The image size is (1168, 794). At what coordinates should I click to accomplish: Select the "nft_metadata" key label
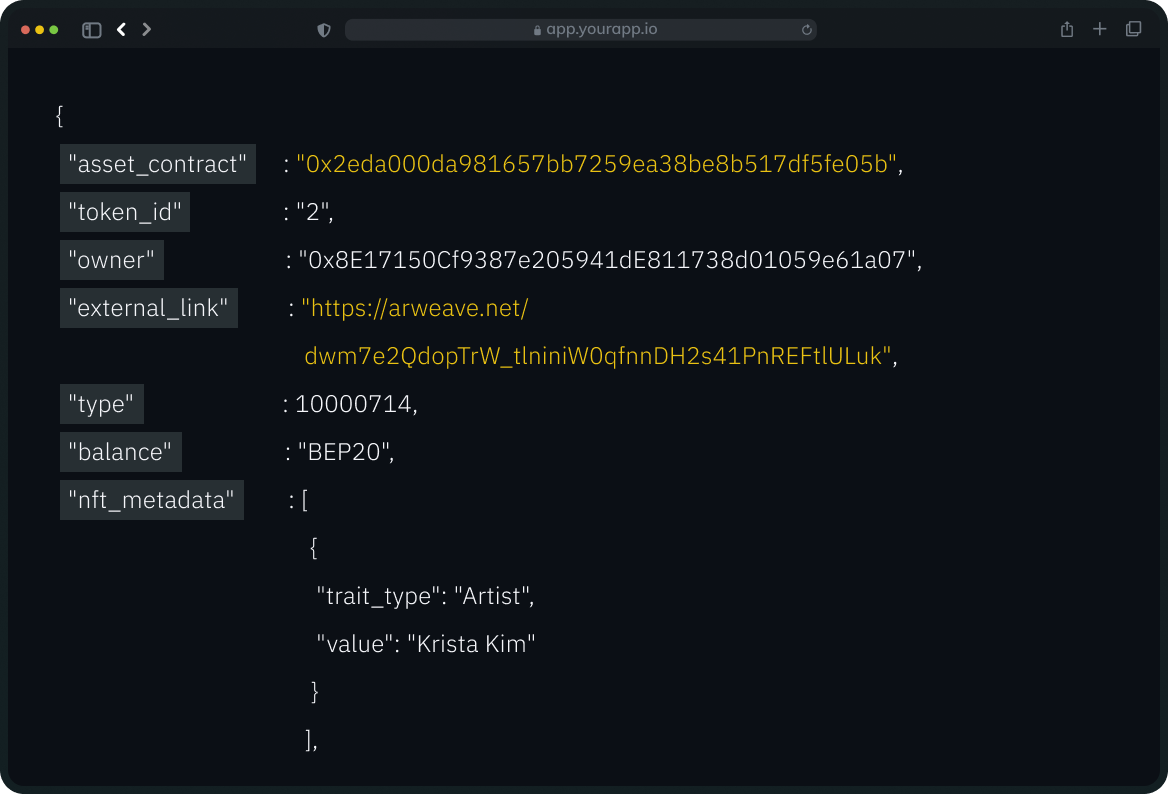click(151, 500)
